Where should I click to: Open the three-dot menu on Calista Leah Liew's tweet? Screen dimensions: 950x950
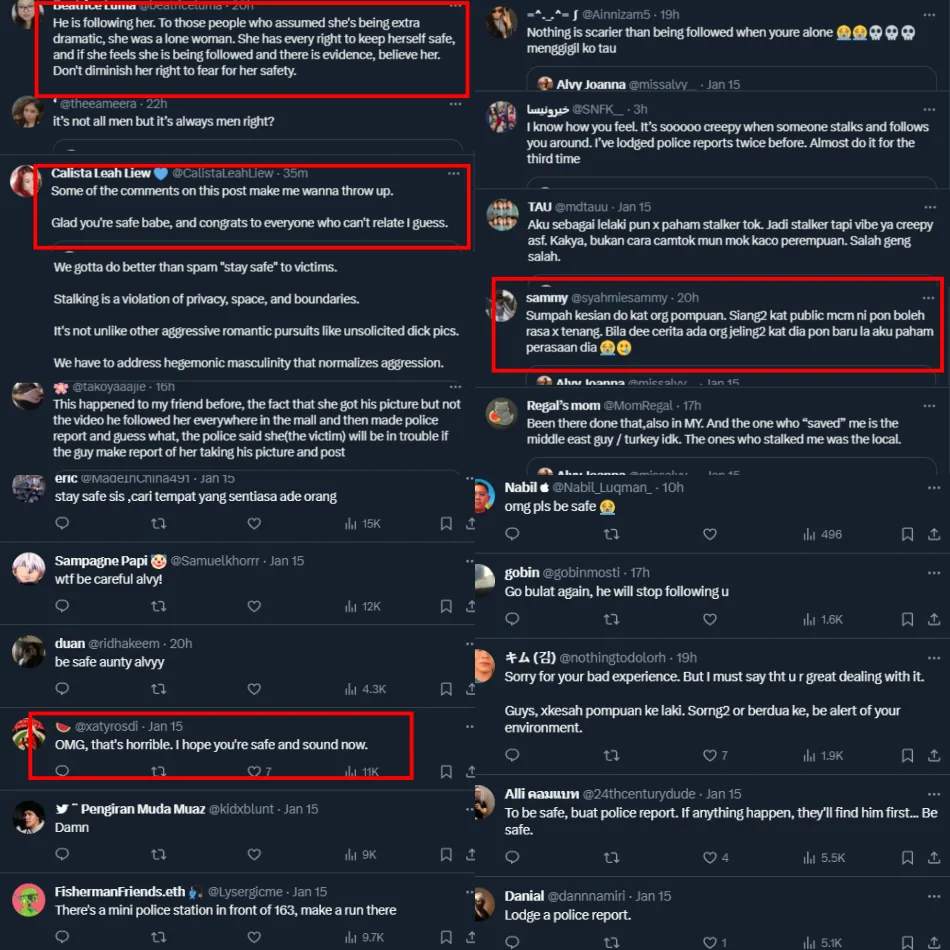coord(453,173)
